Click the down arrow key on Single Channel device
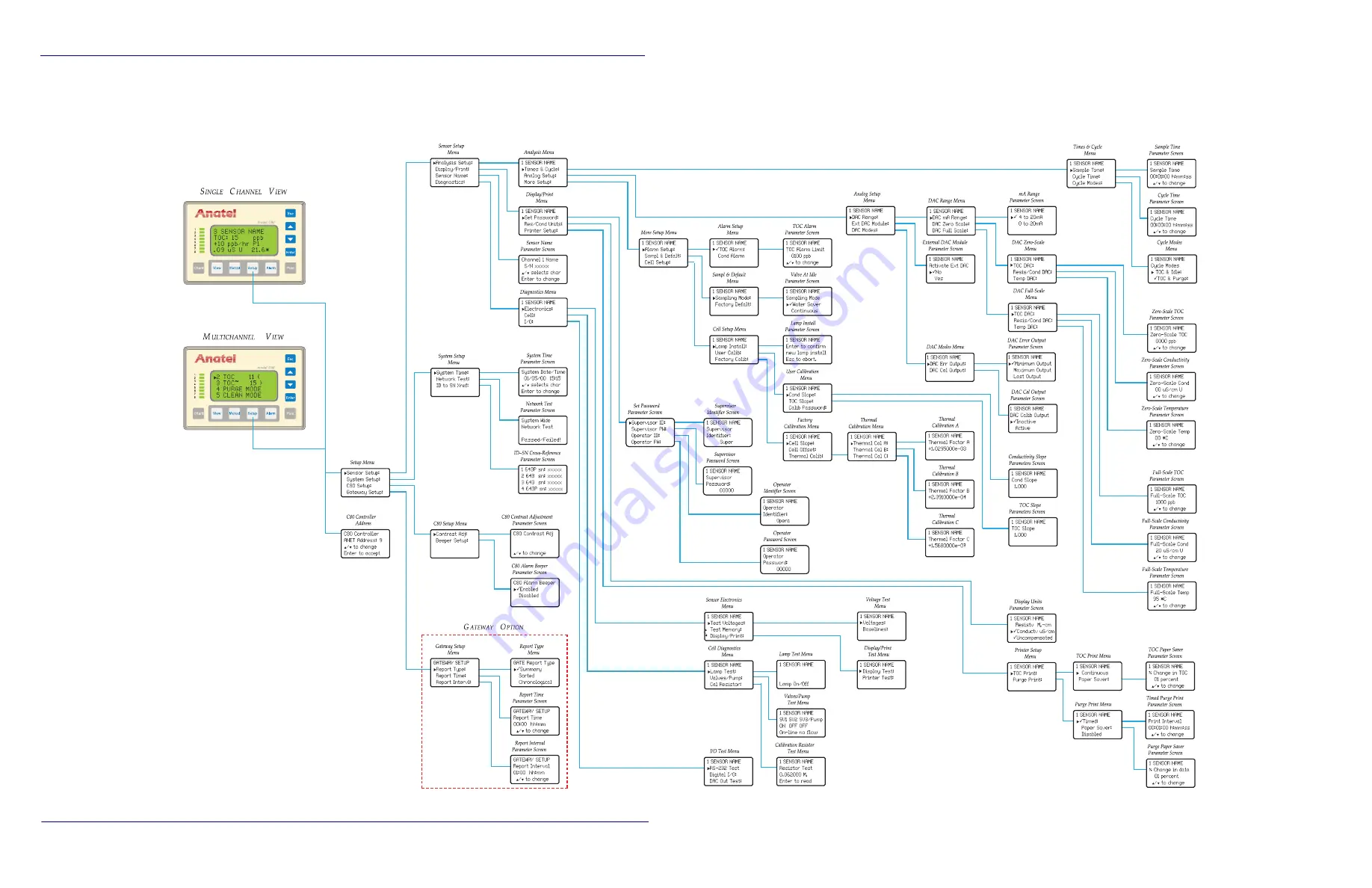Viewport: 1372px width, 888px height. [291, 239]
